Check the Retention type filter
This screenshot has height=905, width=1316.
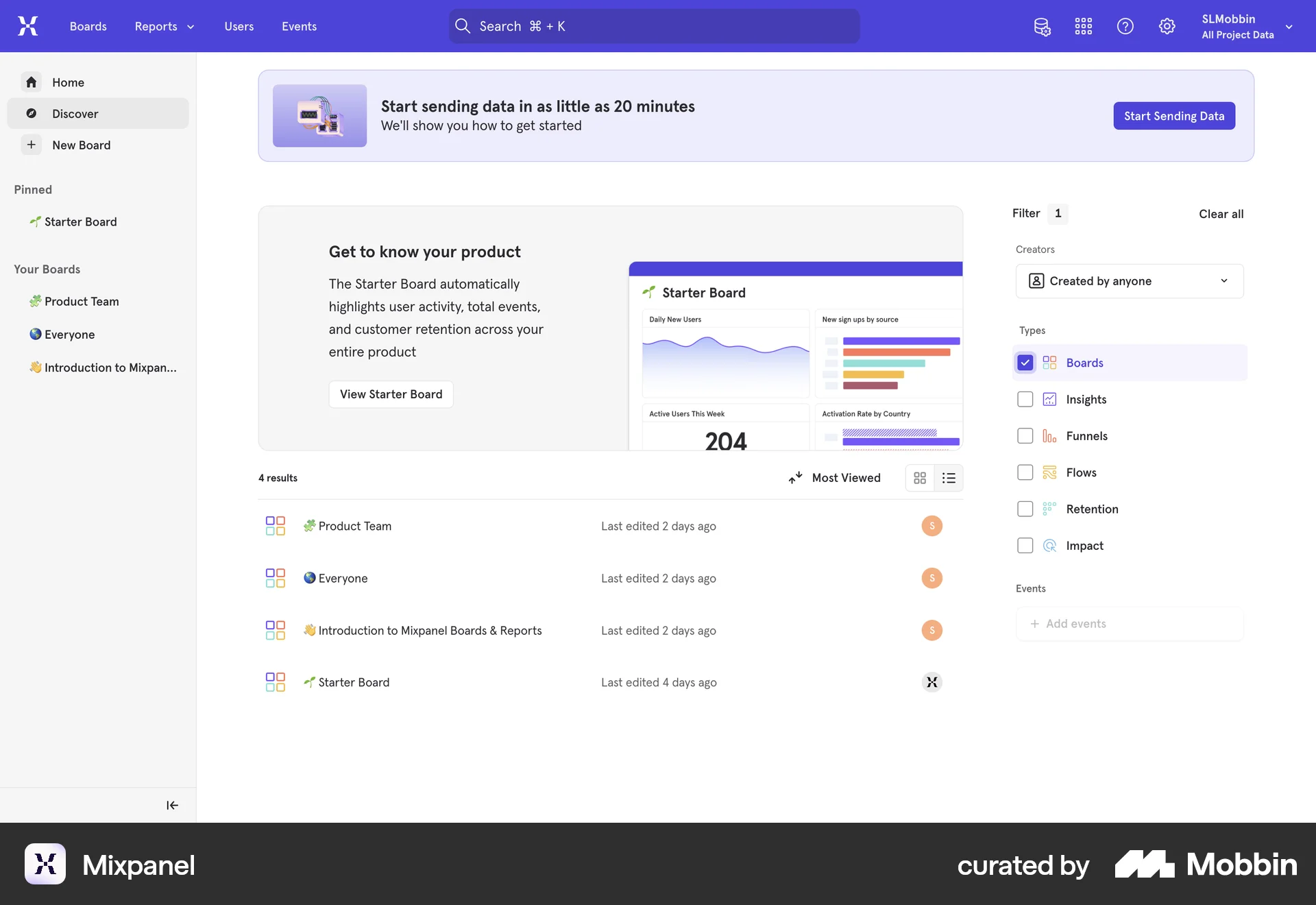coord(1025,509)
